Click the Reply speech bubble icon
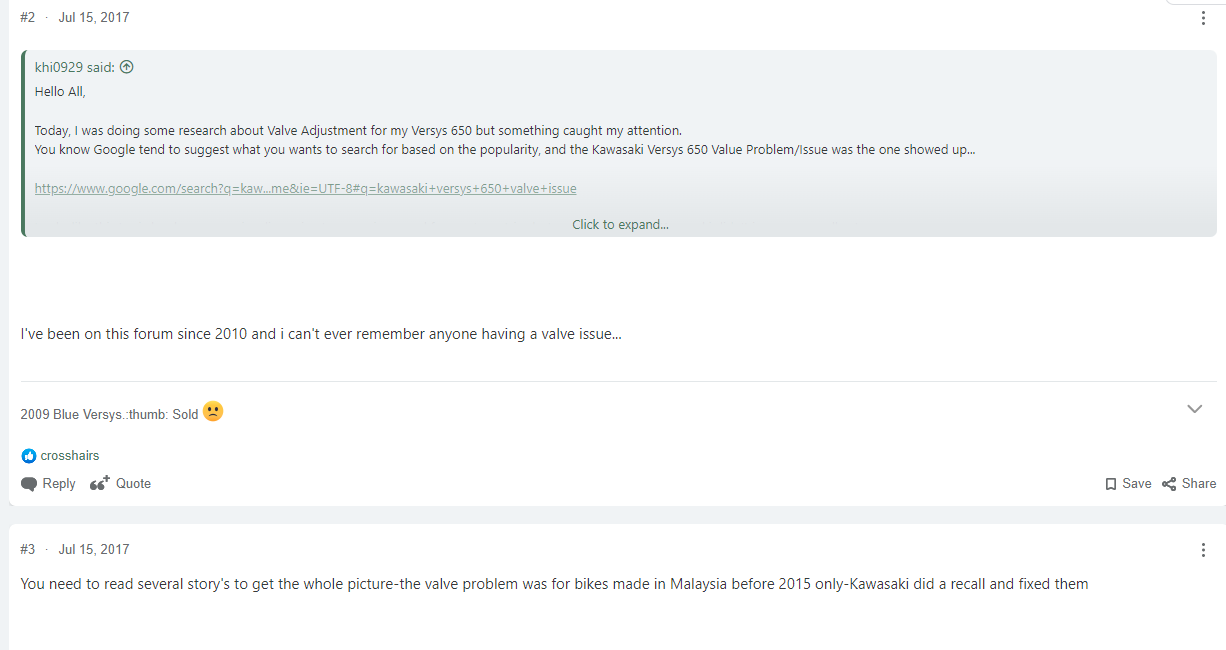The width and height of the screenshot is (1226, 650). point(29,484)
